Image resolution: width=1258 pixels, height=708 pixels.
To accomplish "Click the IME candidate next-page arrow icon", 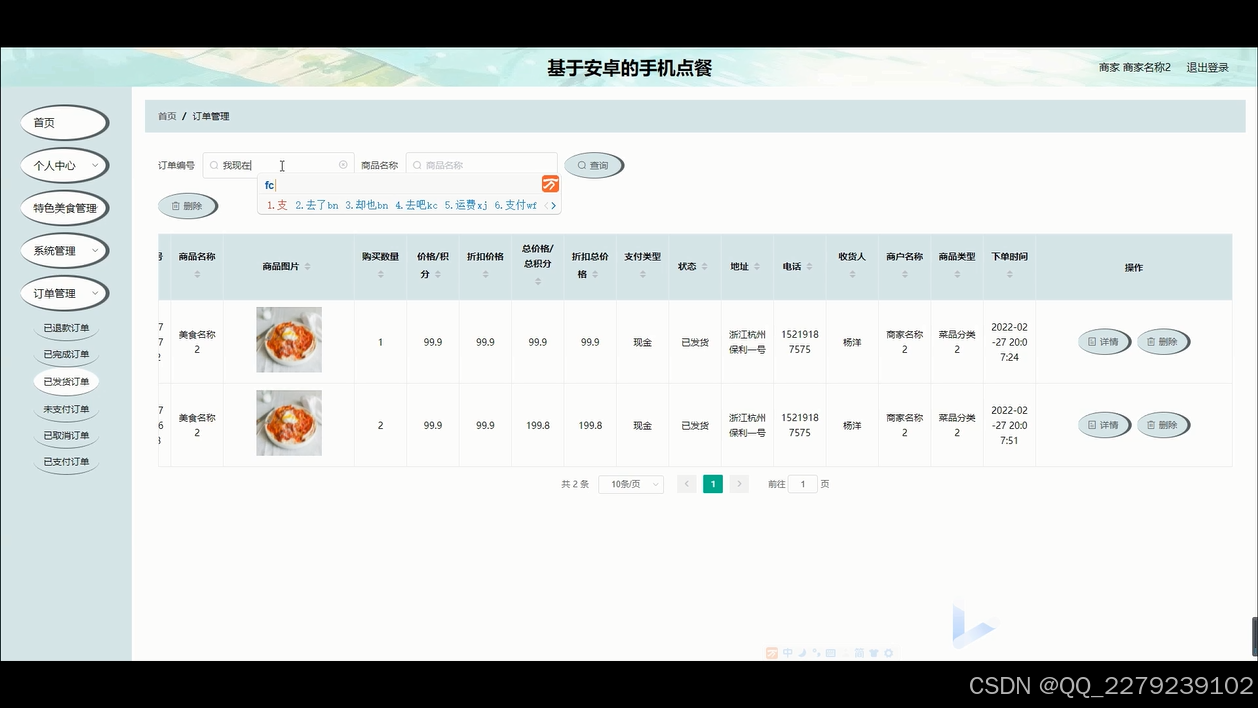I will click(x=553, y=205).
